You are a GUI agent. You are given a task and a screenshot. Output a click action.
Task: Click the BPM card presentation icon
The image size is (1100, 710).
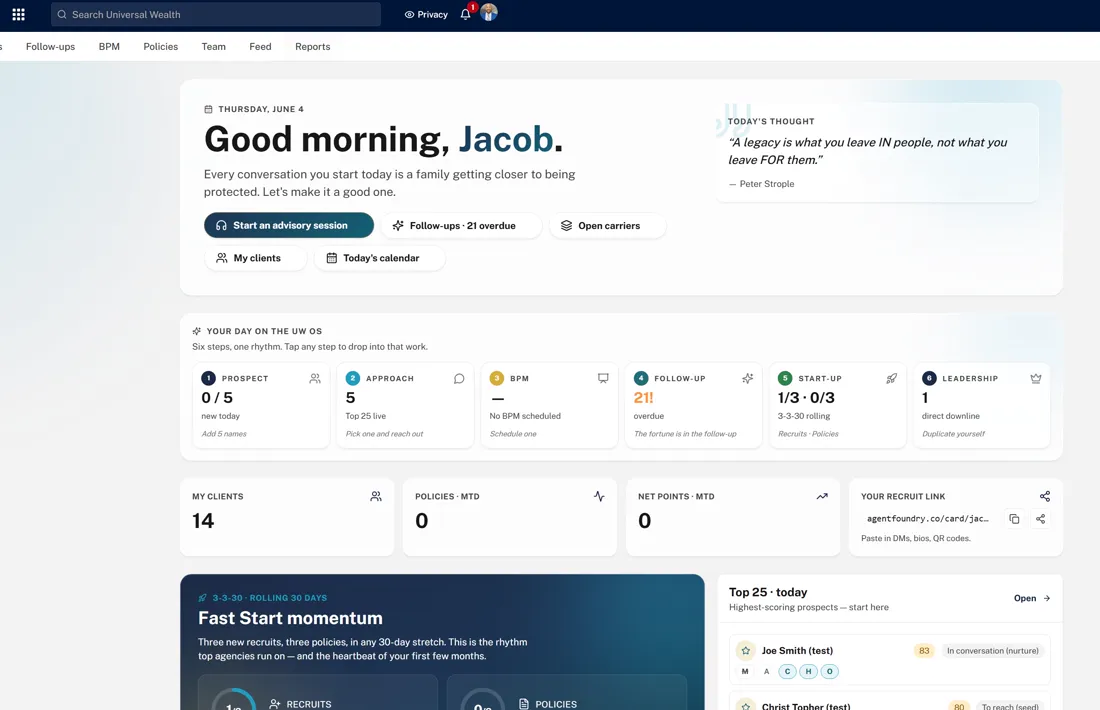point(603,378)
